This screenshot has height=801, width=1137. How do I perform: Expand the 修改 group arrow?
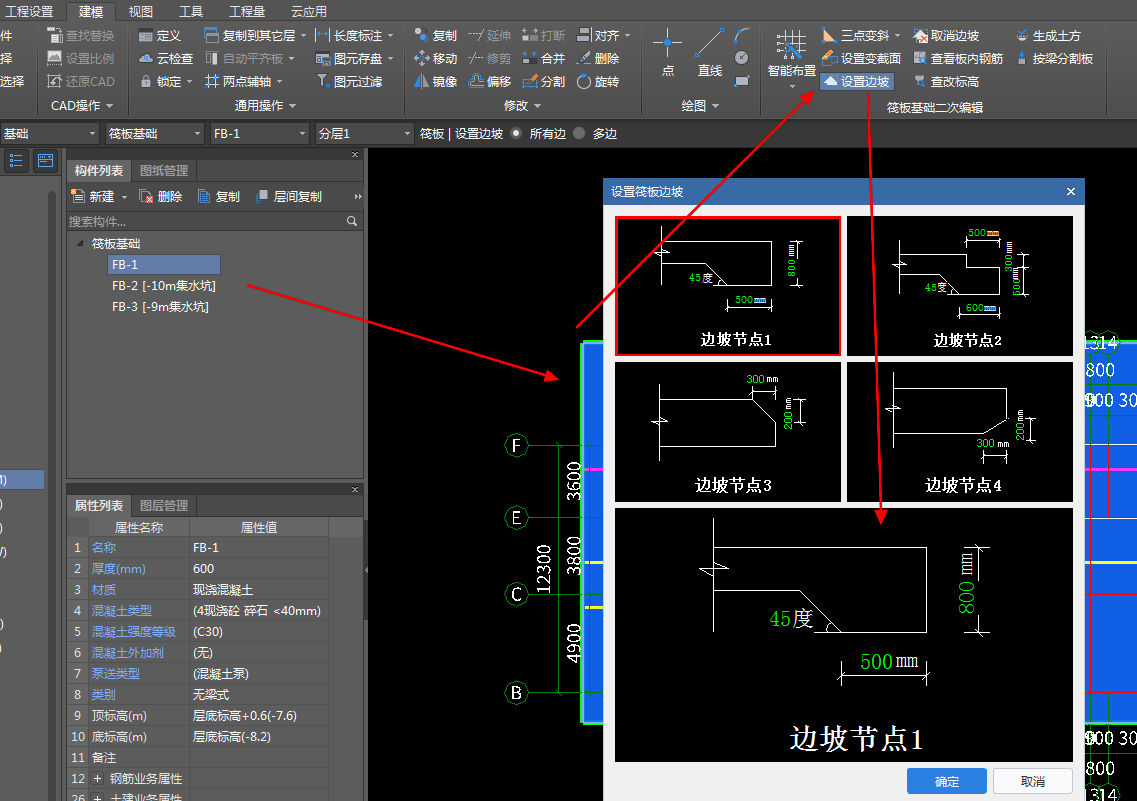pos(537,106)
